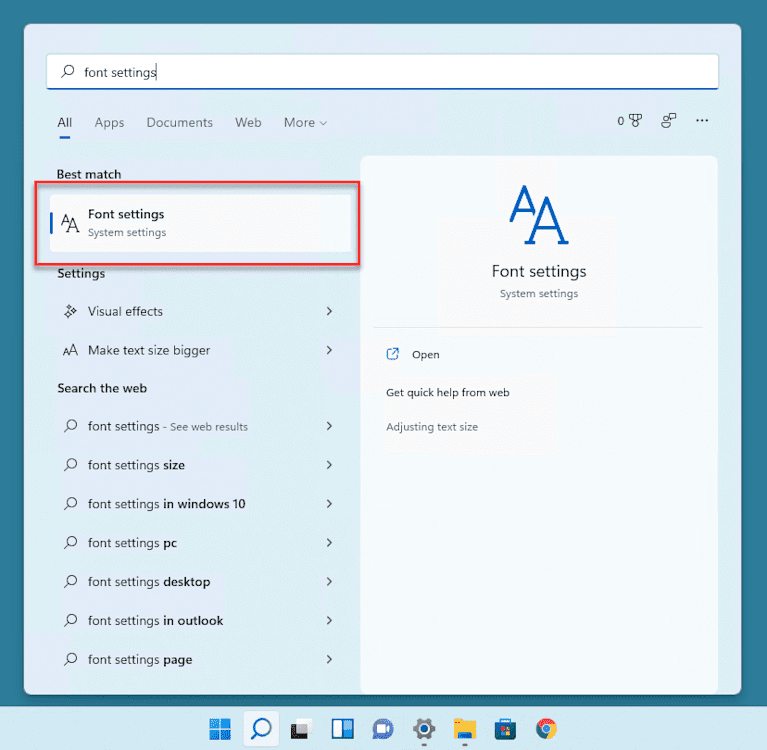The image size is (767, 750).
Task: Expand the font settings size chevron
Action: click(329, 465)
